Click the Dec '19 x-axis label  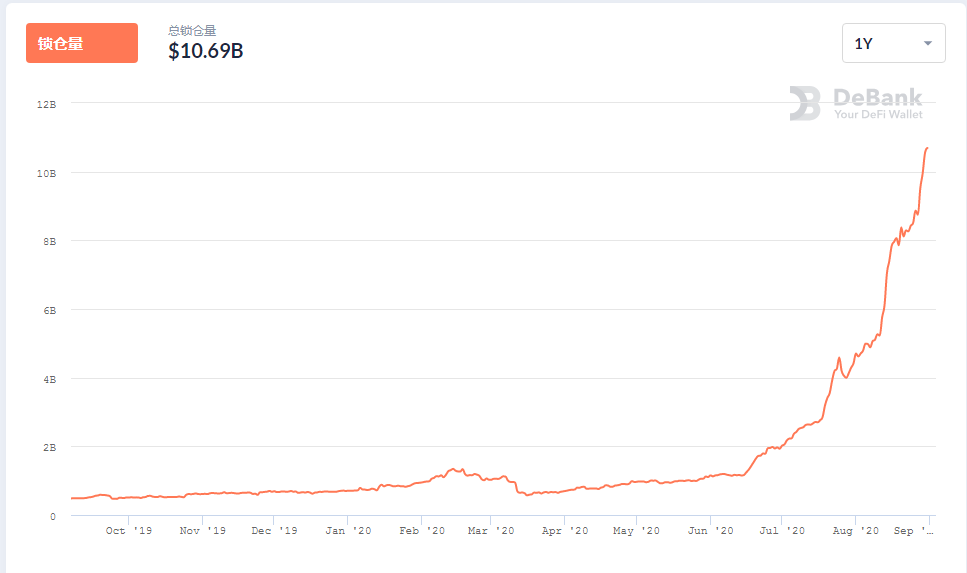pos(274,531)
